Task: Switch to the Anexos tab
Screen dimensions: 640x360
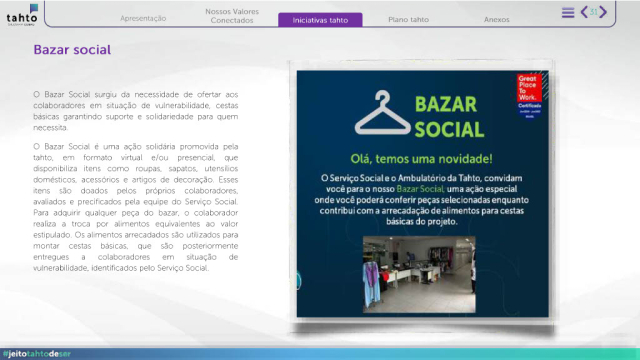Action: click(x=496, y=20)
